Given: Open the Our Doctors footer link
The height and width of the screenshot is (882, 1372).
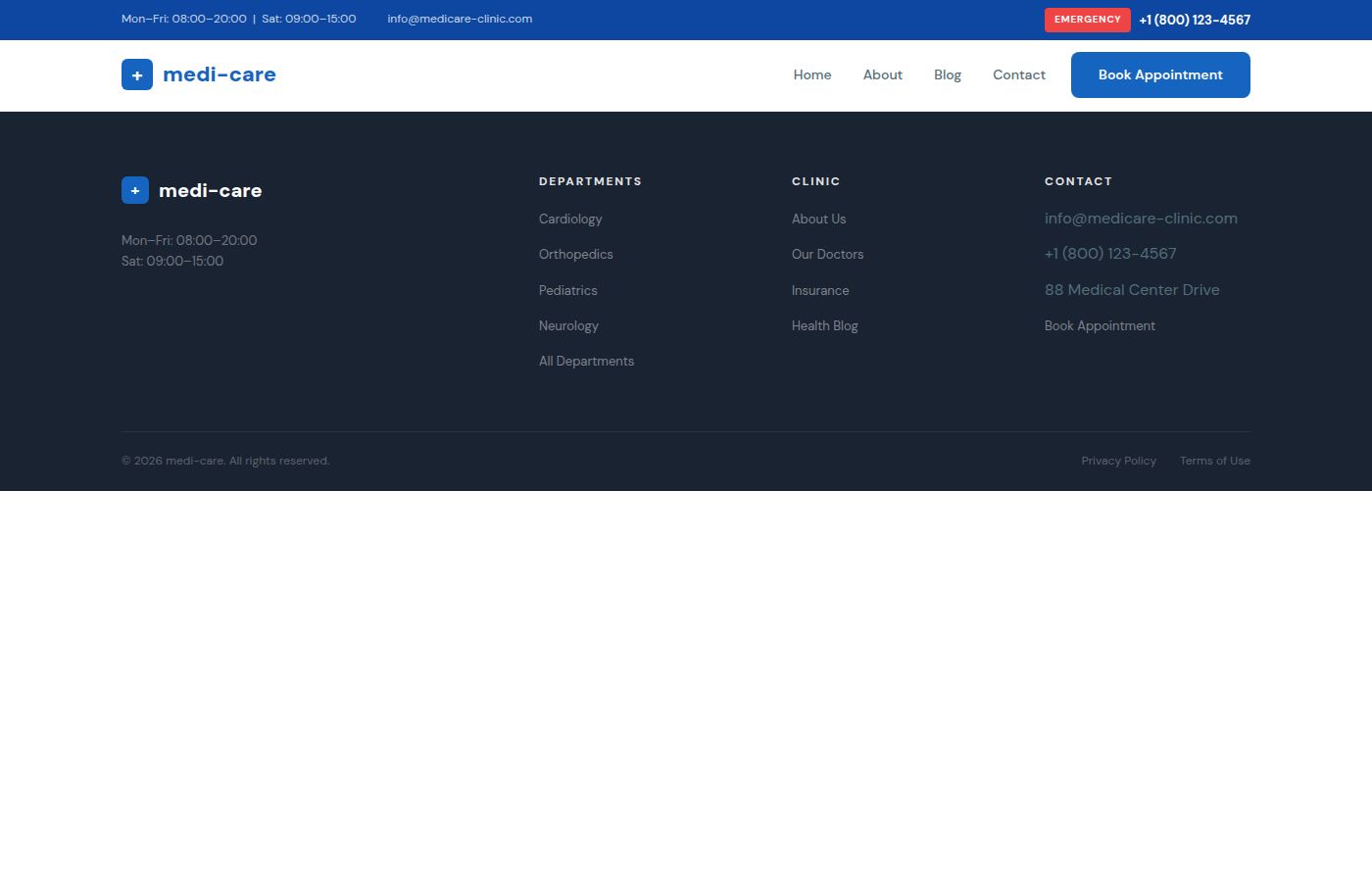Looking at the screenshot, I should [x=828, y=254].
